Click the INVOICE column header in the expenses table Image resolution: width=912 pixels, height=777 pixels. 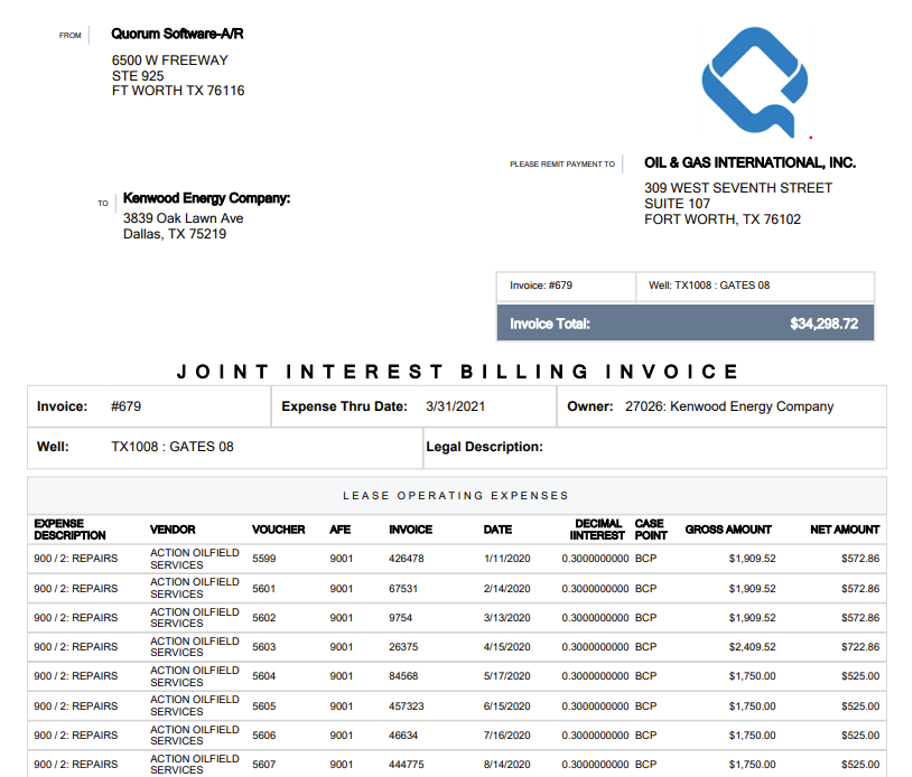[x=411, y=529]
